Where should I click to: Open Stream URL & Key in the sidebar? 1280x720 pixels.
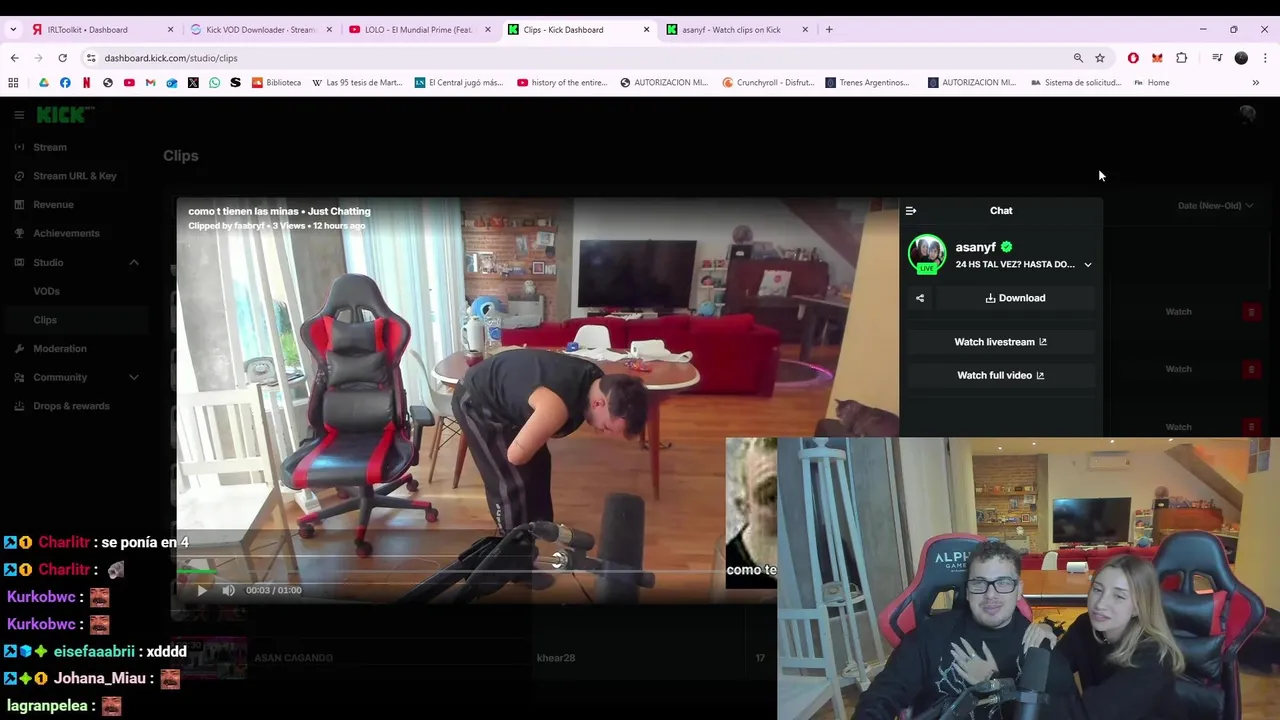point(75,176)
